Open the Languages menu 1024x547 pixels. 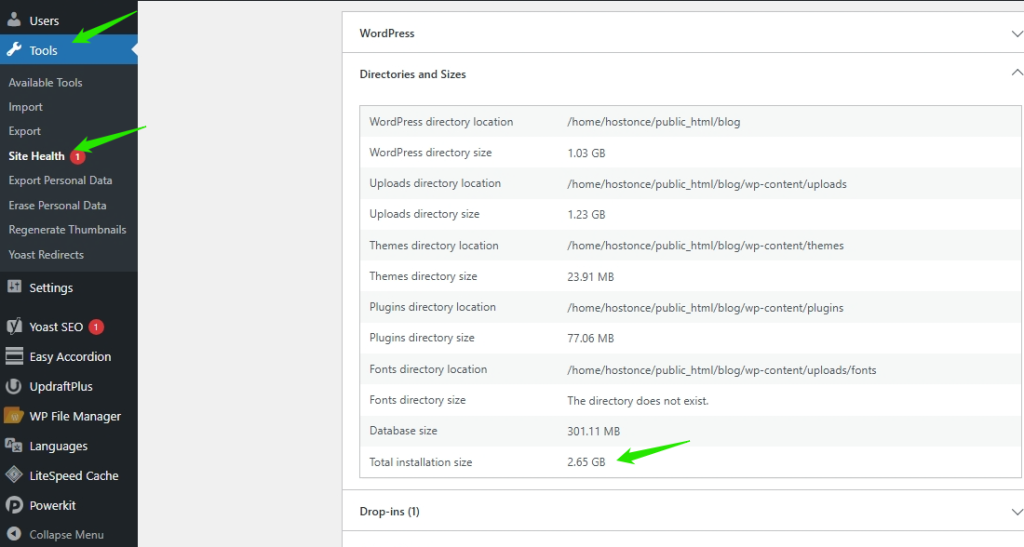coord(69,446)
